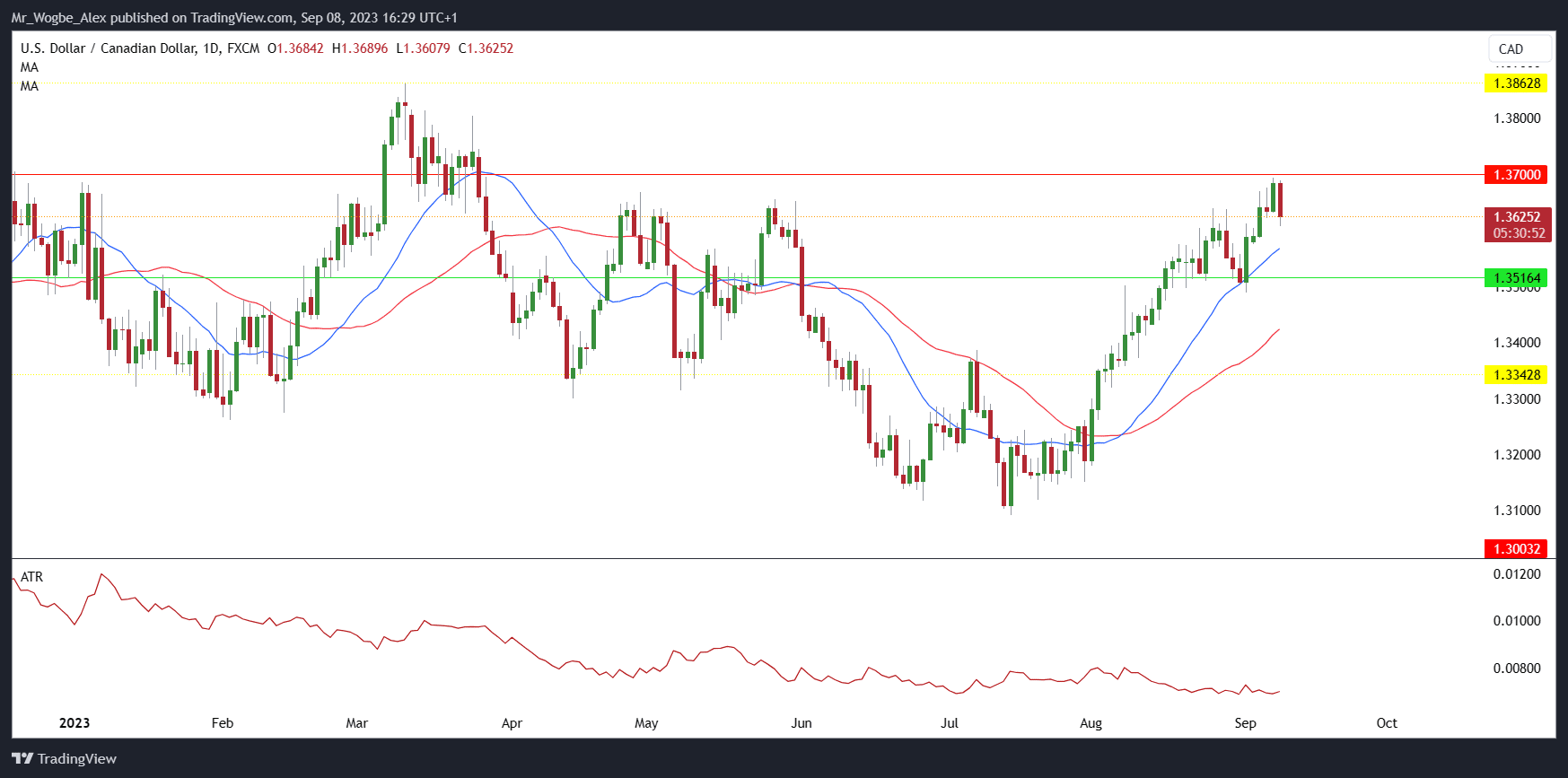Click the open price value O1.36842
Image resolution: width=1568 pixels, height=778 pixels.
click(295, 48)
